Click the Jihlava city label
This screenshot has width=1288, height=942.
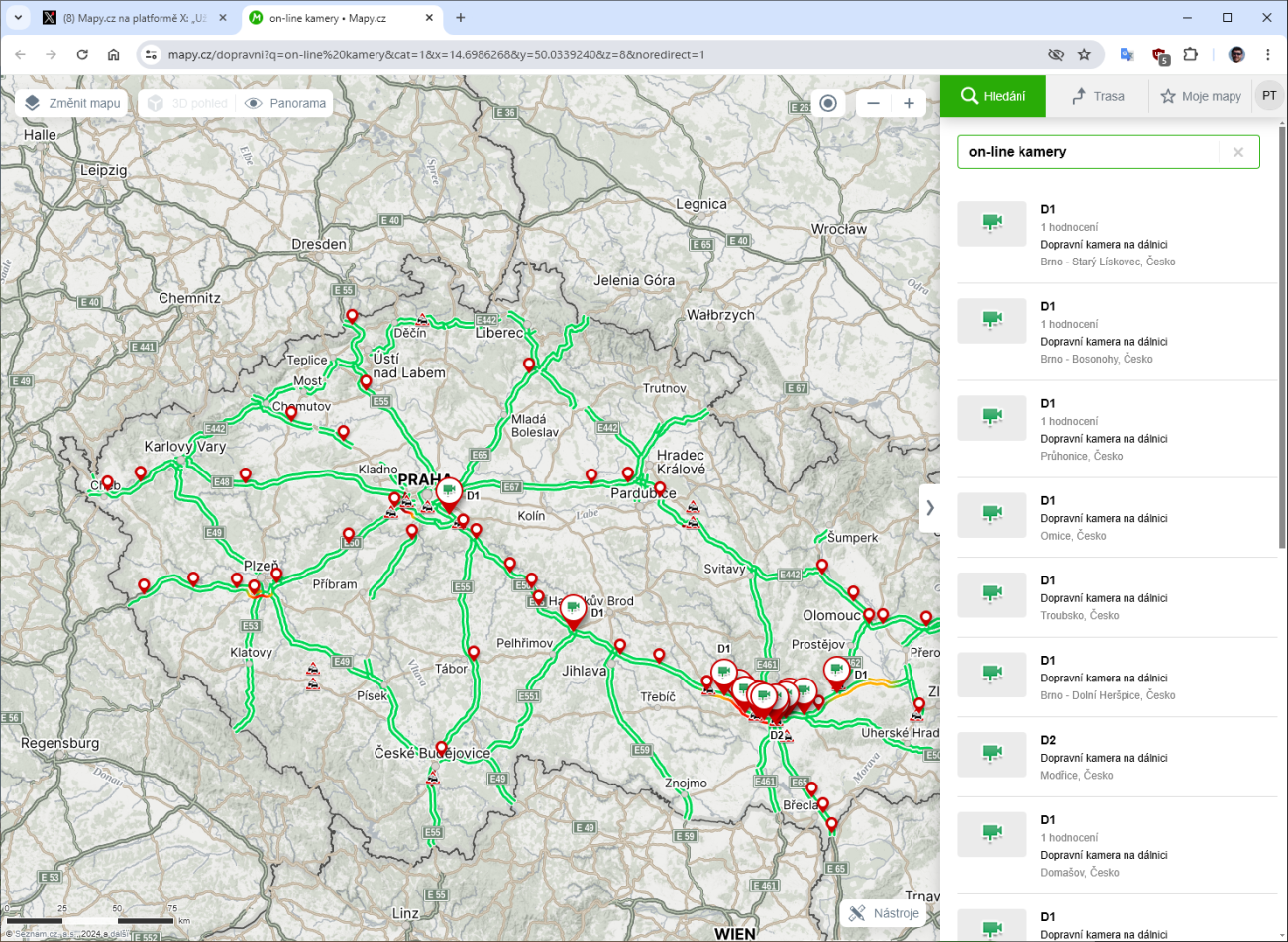click(x=585, y=671)
